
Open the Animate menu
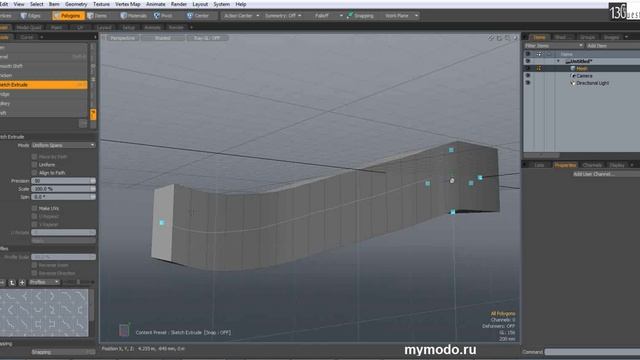pos(156,4)
